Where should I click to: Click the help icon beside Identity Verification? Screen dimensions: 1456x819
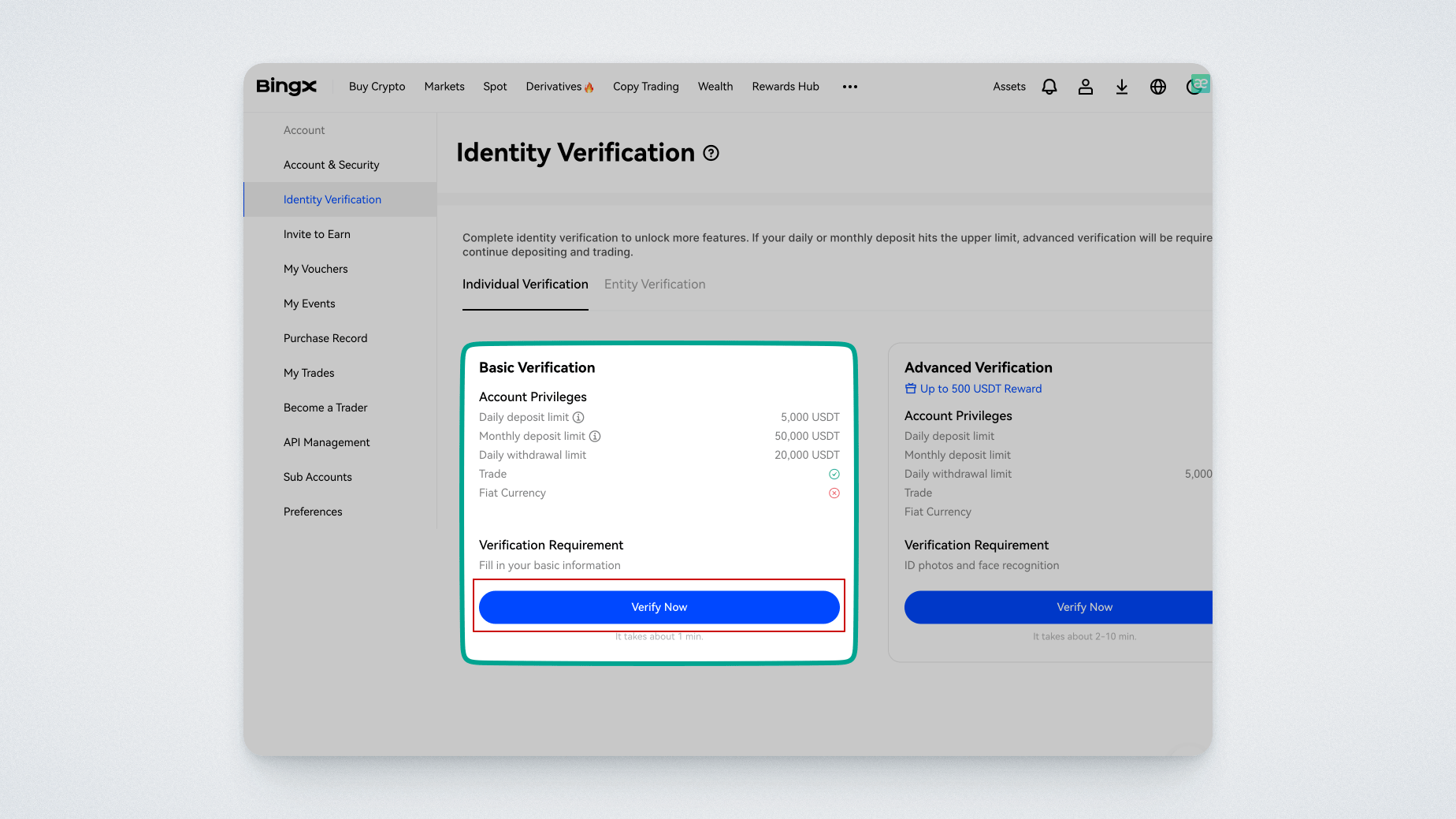pos(711,153)
